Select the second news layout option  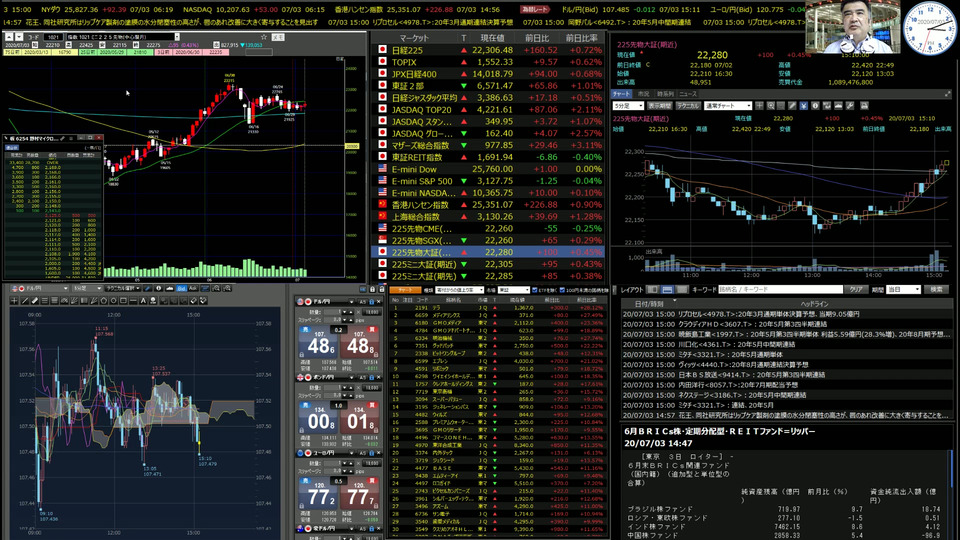[667, 289]
